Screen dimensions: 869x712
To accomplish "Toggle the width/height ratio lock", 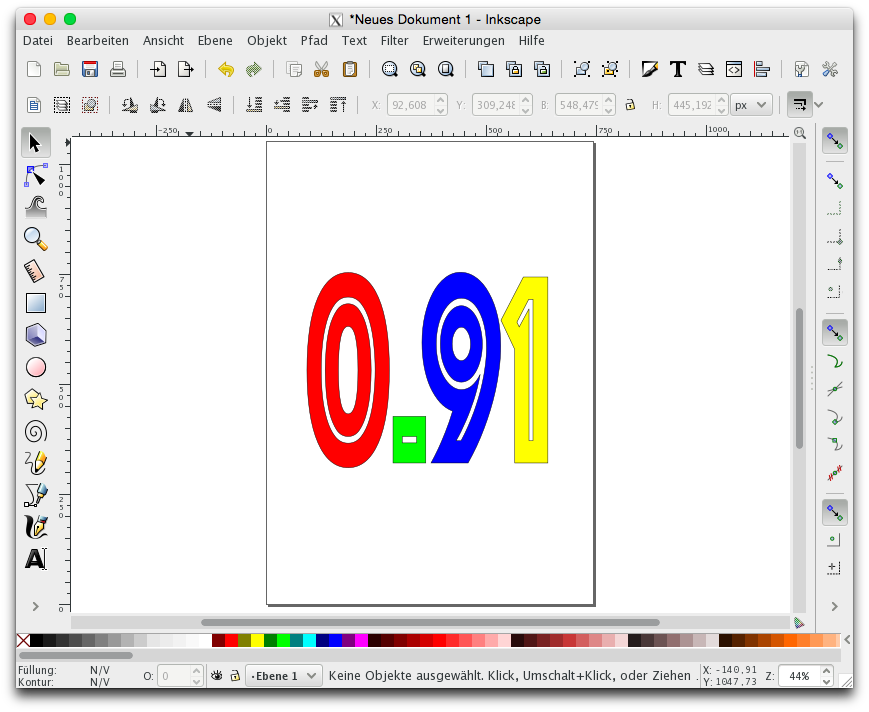I will pos(630,104).
